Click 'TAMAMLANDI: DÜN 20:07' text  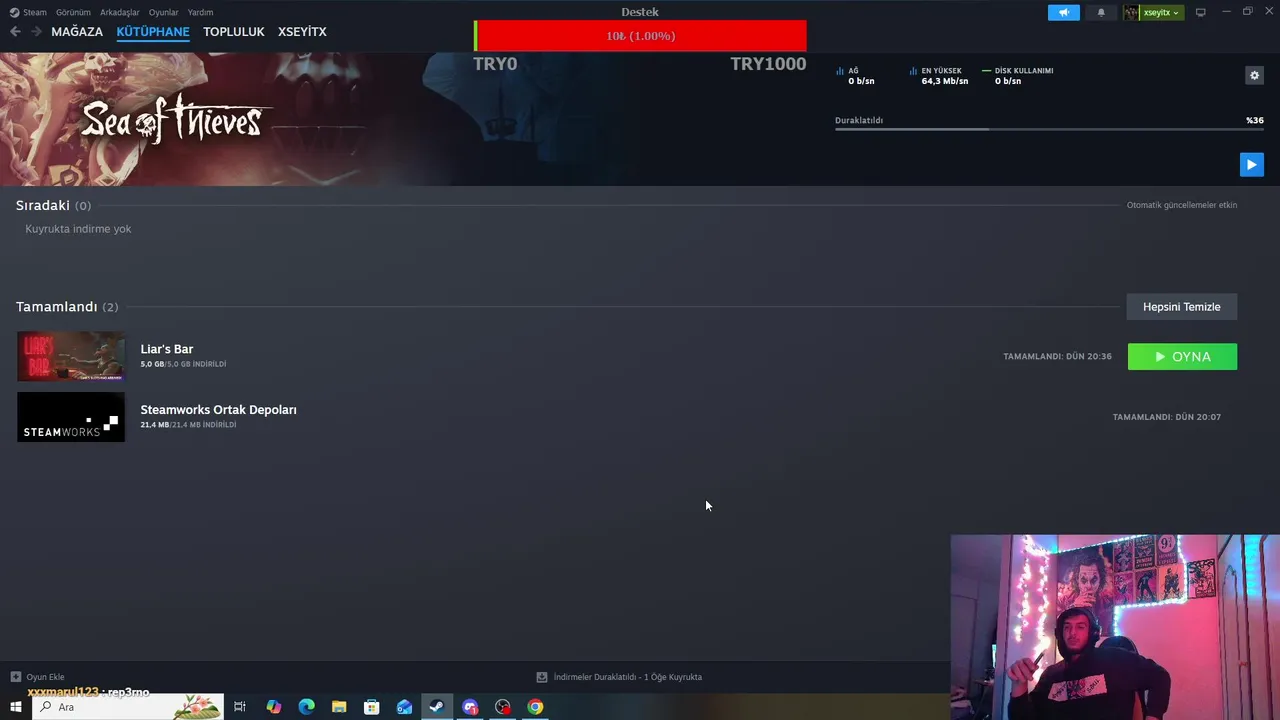click(1167, 417)
